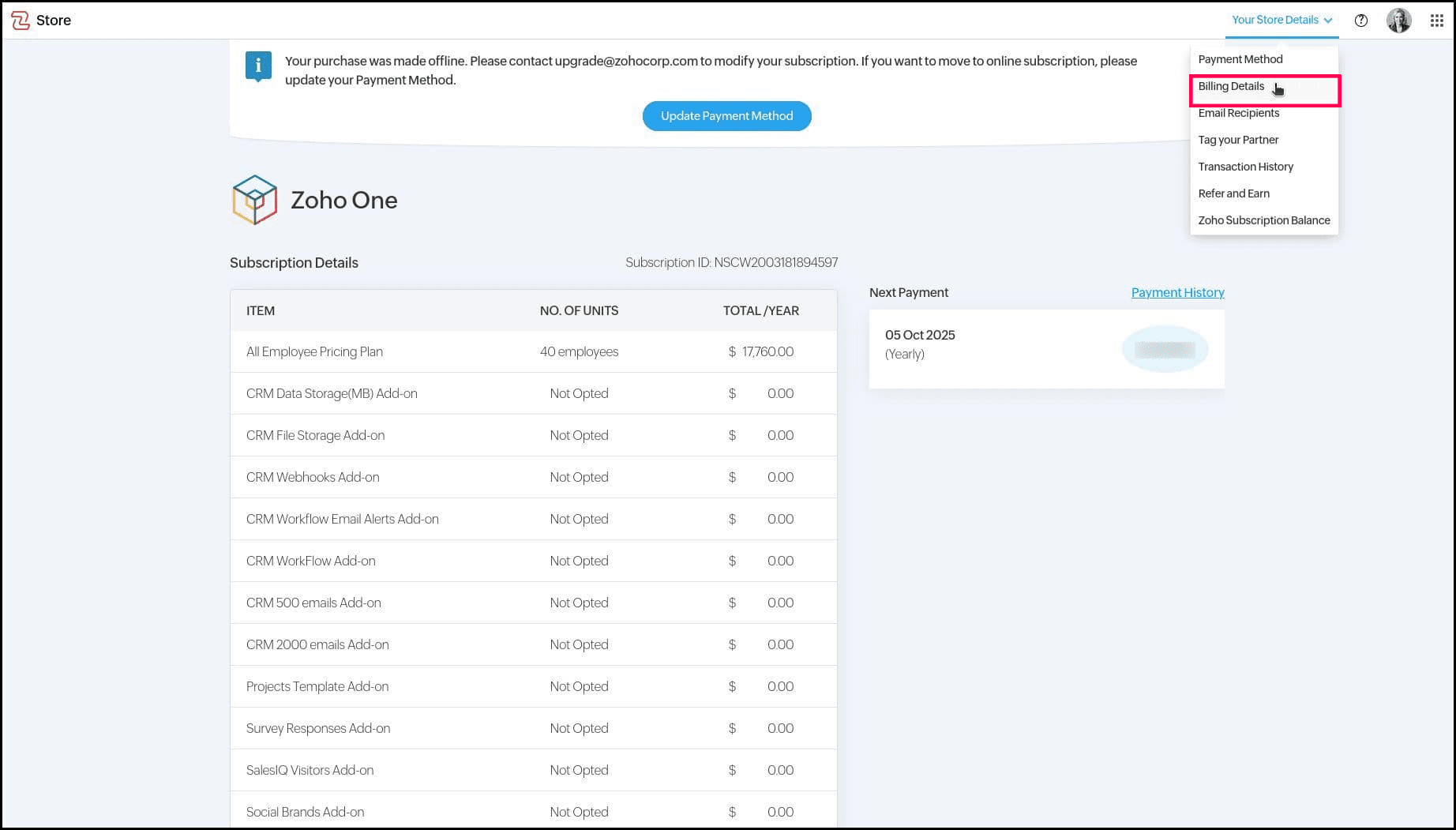Click the Store title text
Screen dimensions: 1456x830
coord(54,21)
